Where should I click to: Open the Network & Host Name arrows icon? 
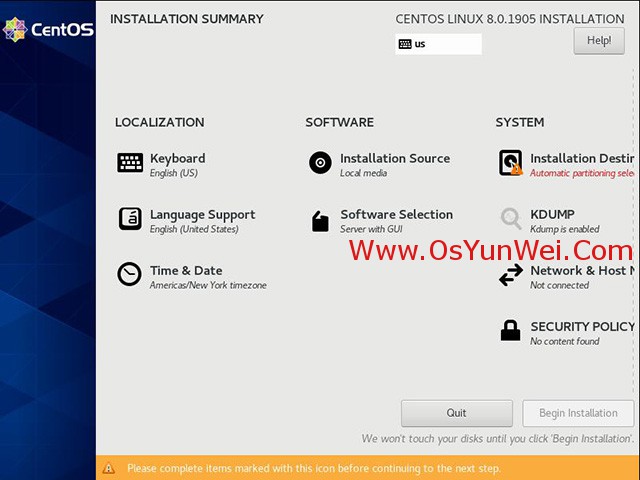pos(511,275)
